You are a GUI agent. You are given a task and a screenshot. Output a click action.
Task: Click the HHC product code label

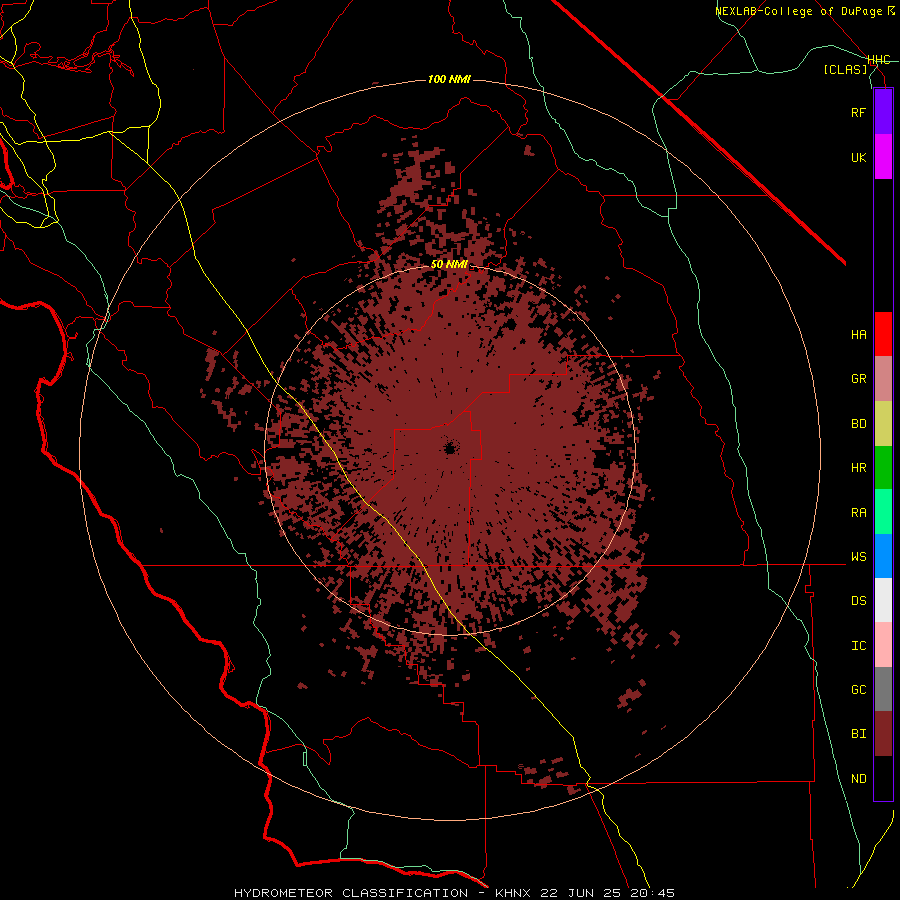click(x=878, y=60)
